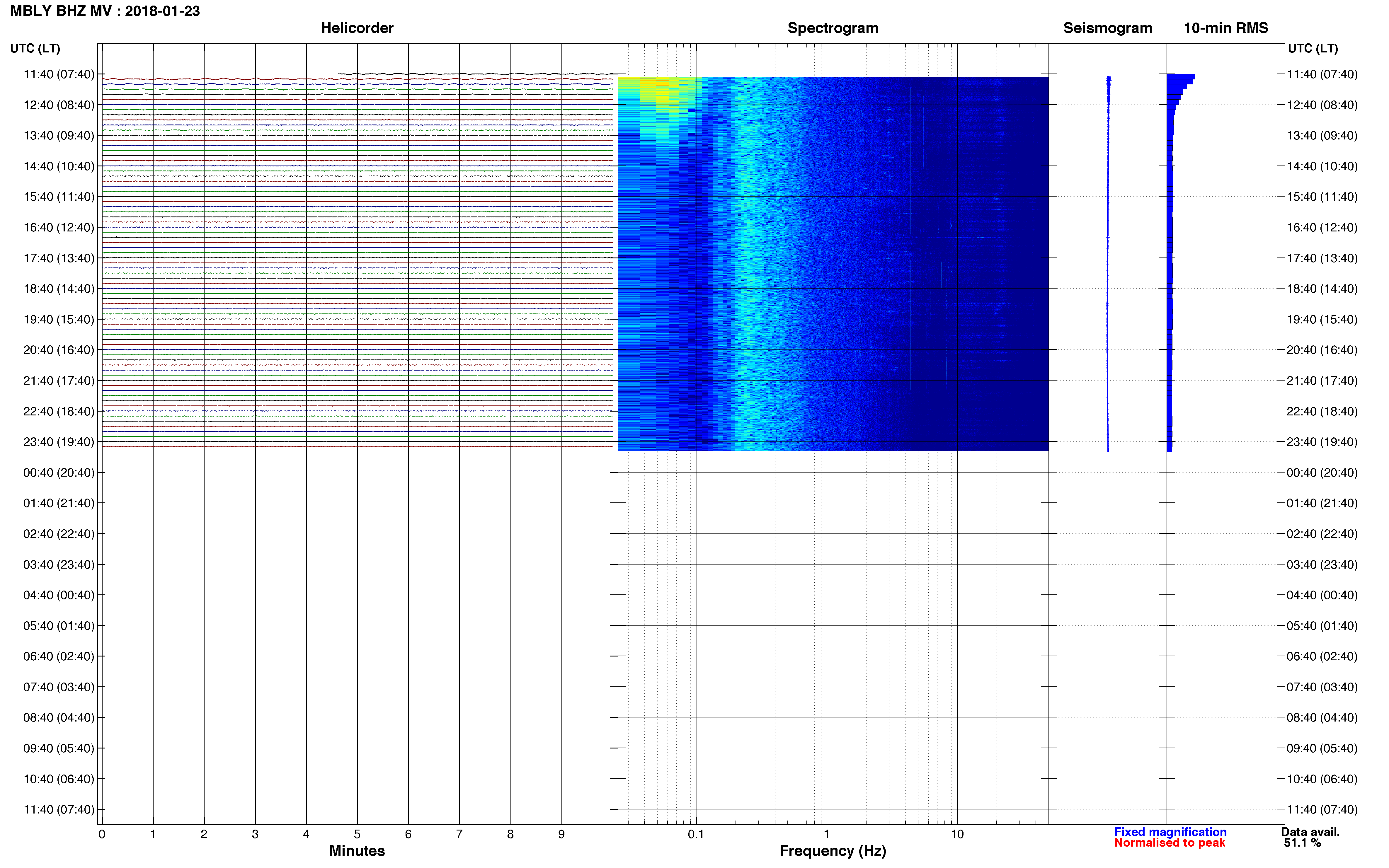Click left-axis time label 19:40 (15:40)
The image size is (1389, 868).
click(x=59, y=319)
